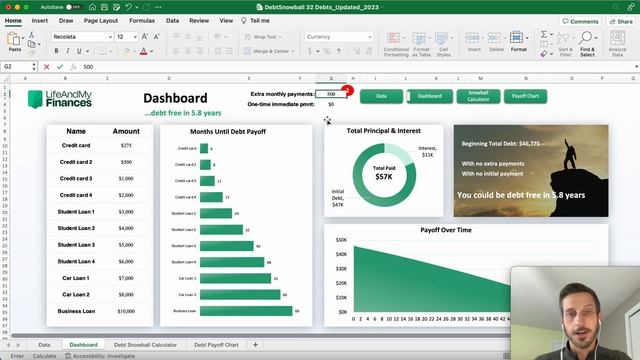Click the Copy icon
640x360 pixels.
pyautogui.click(x=32, y=44)
